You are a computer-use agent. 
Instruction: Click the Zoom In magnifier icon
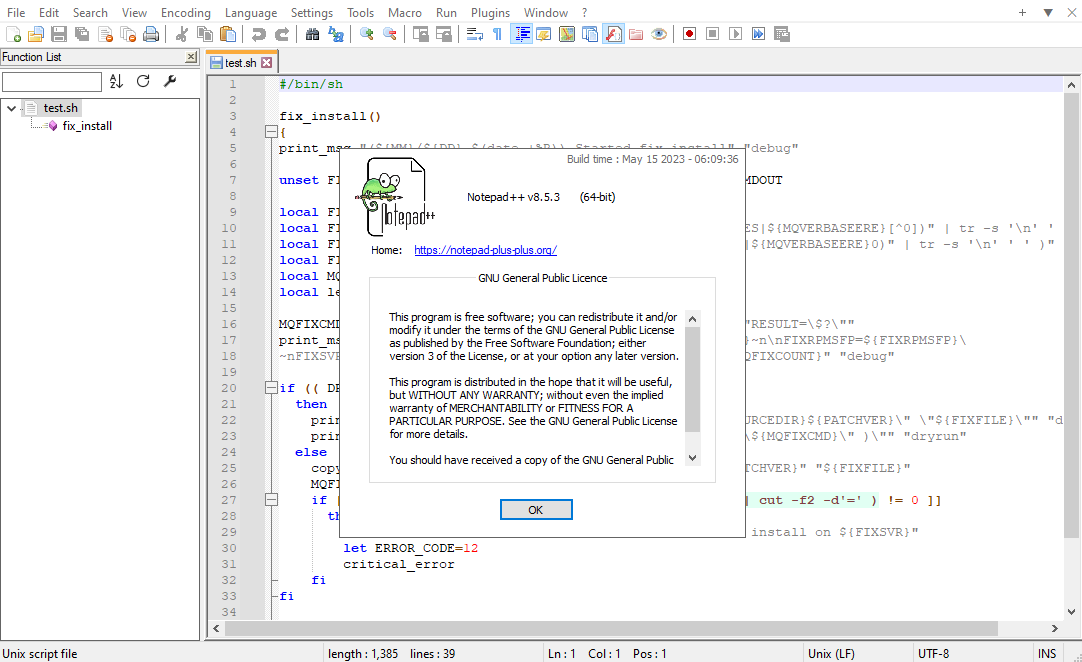pyautogui.click(x=366, y=35)
